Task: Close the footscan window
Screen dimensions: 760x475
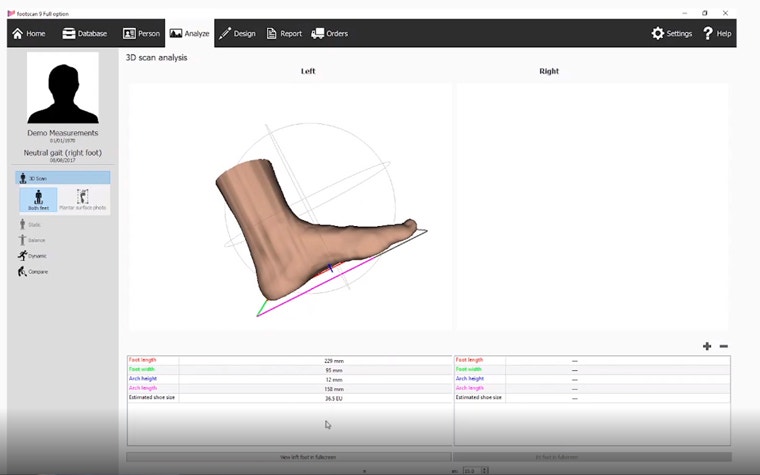Action: [x=725, y=13]
